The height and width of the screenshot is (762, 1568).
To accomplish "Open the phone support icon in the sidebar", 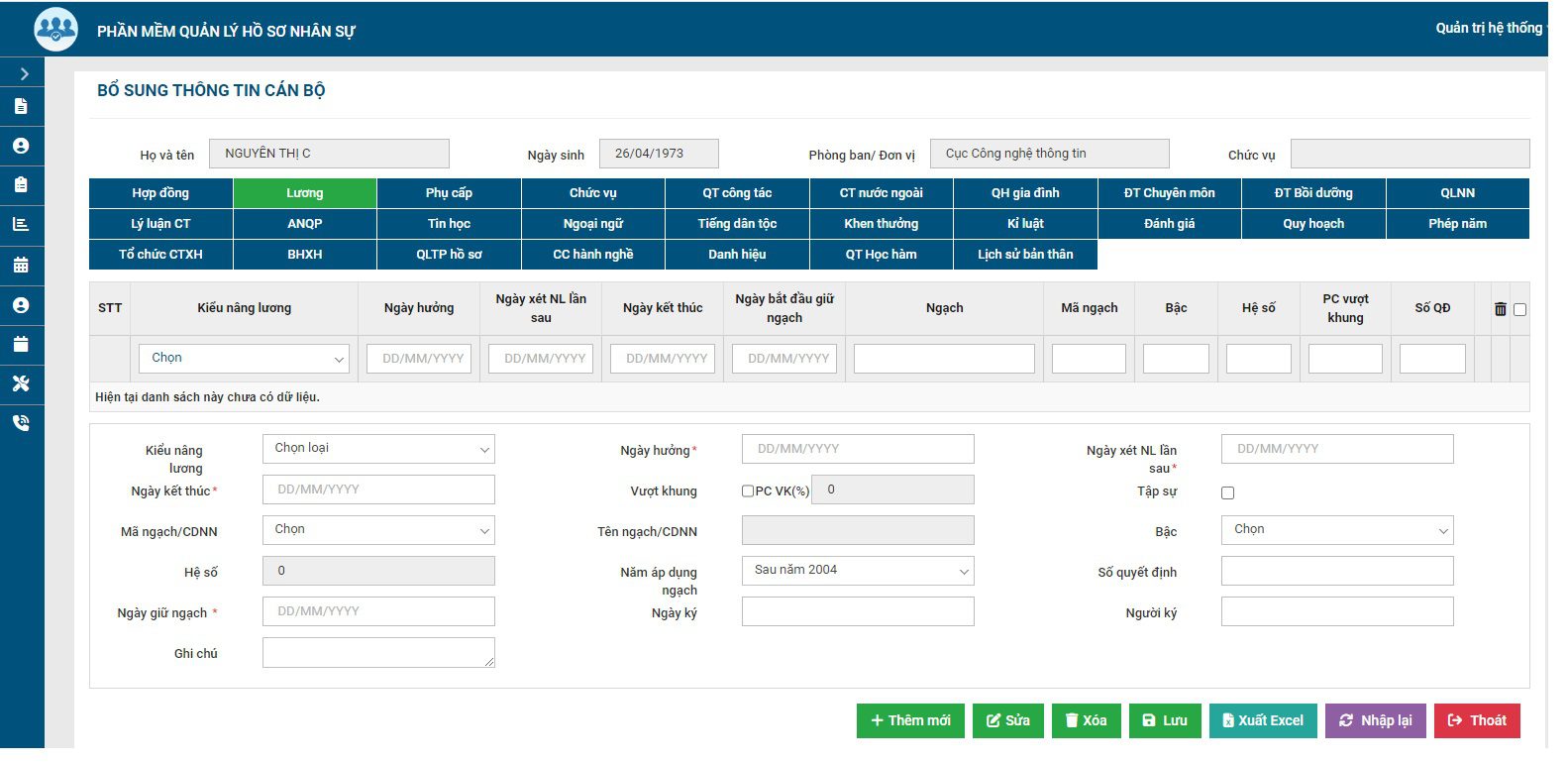I will tap(21, 423).
